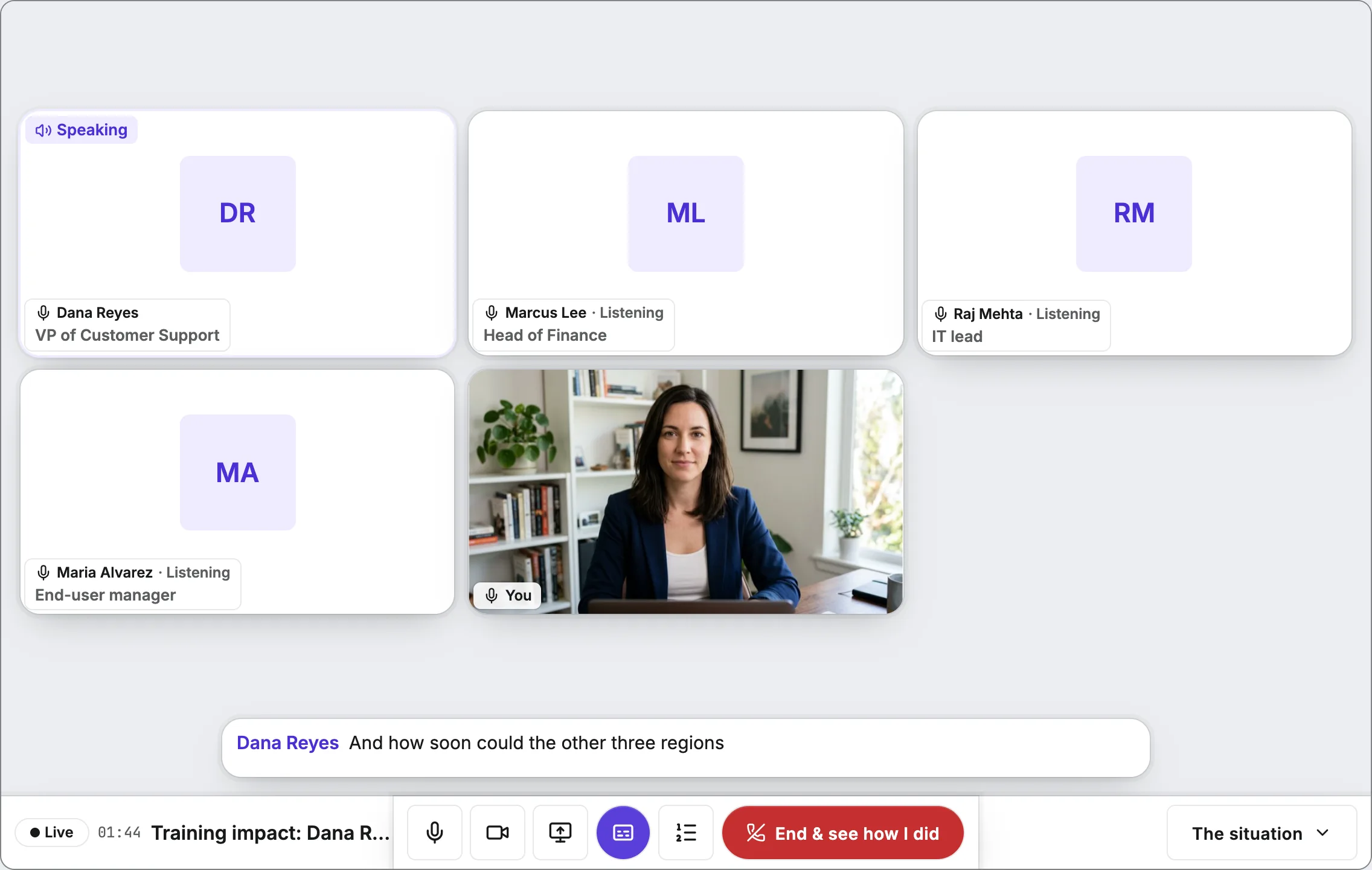The width and height of the screenshot is (1372, 870).
Task: Click mic icon beside Marcus Lee name
Action: (x=492, y=312)
